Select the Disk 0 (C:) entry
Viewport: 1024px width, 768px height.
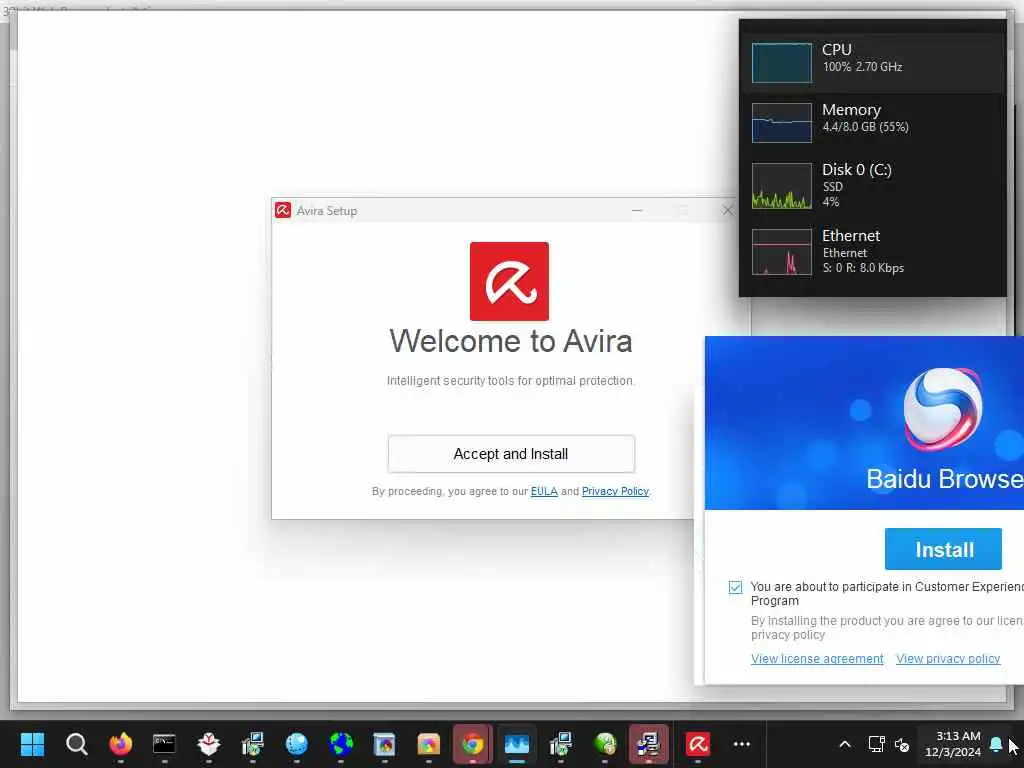pos(873,185)
